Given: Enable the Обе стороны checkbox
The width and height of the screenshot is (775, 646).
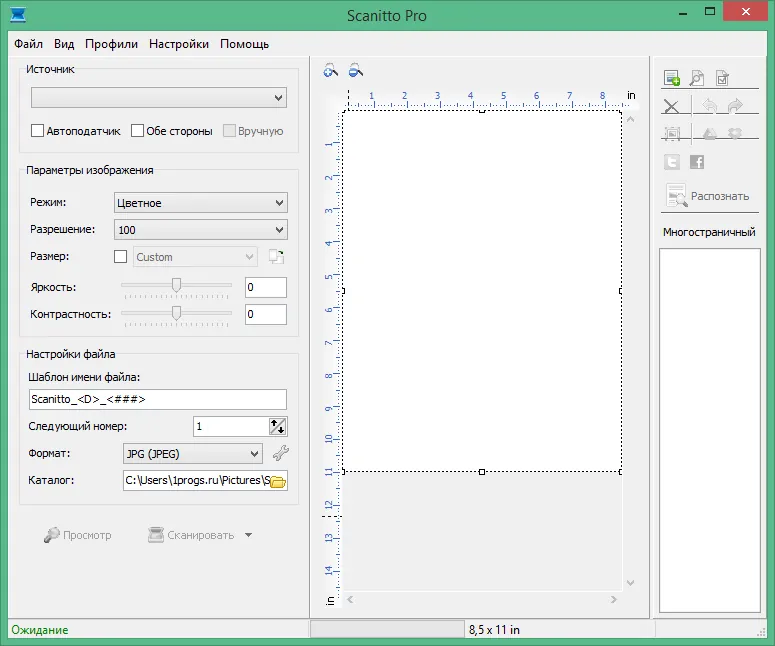Looking at the screenshot, I should click(137, 131).
